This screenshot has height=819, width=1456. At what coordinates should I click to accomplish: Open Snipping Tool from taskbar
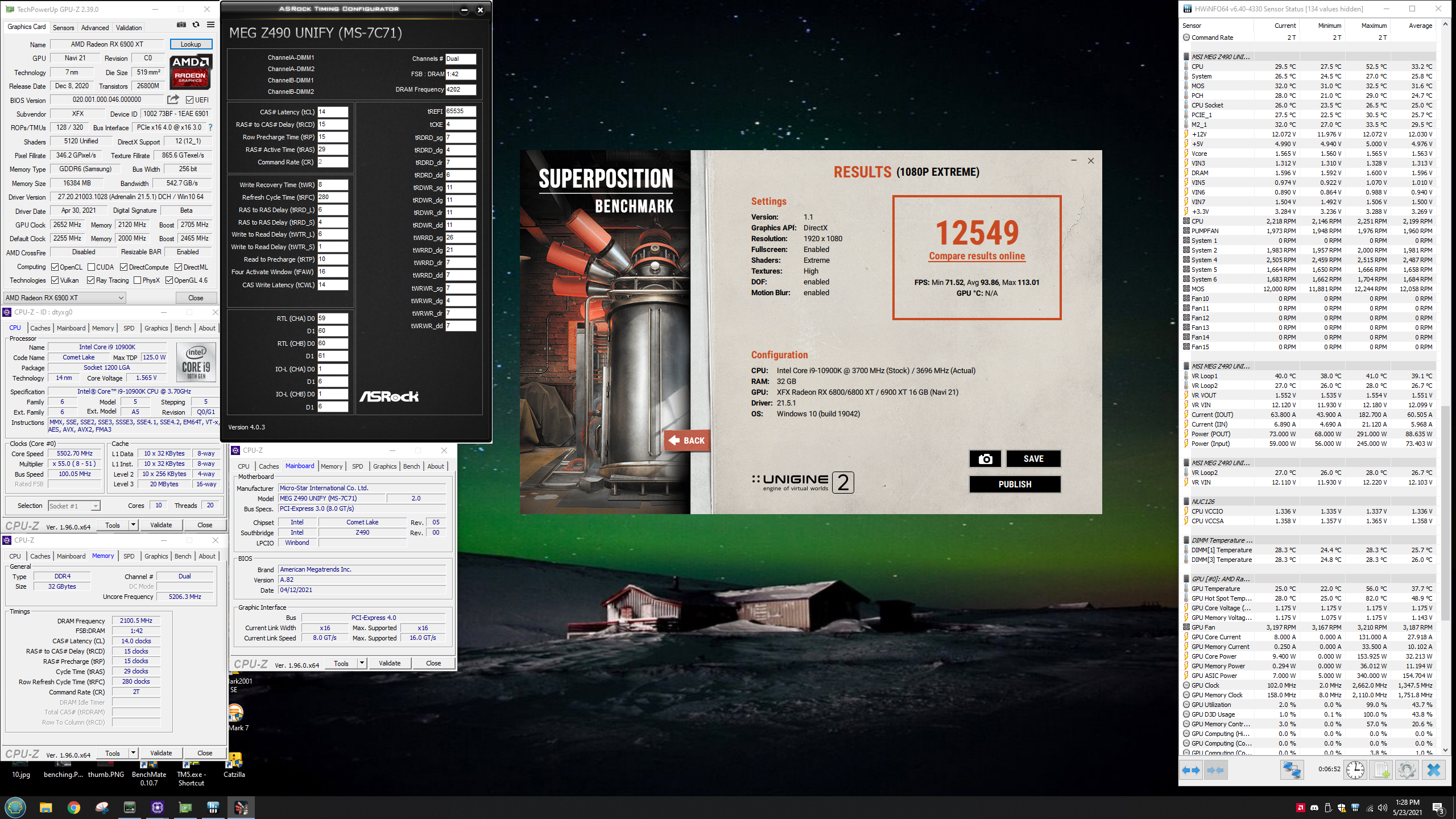pos(102,808)
